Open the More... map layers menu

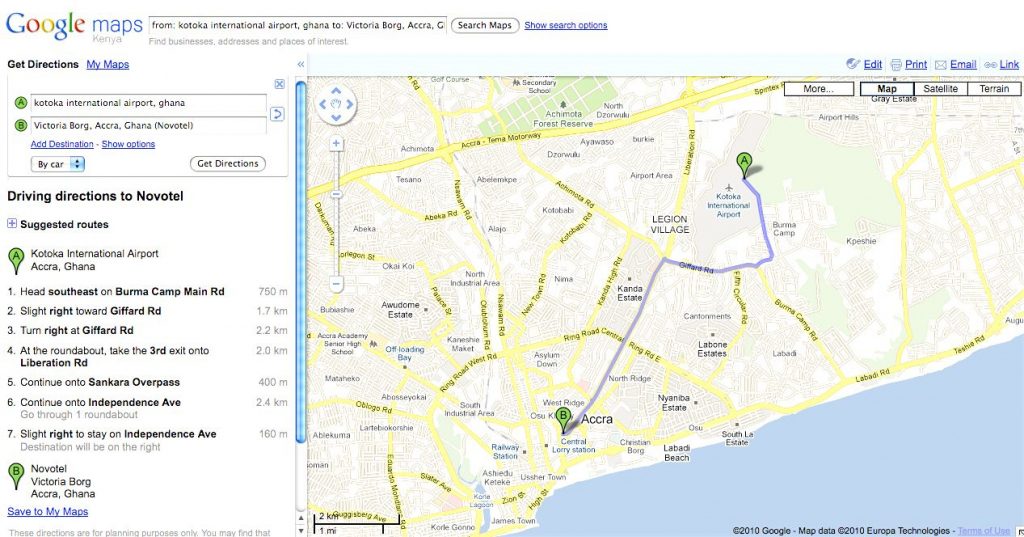(x=818, y=89)
